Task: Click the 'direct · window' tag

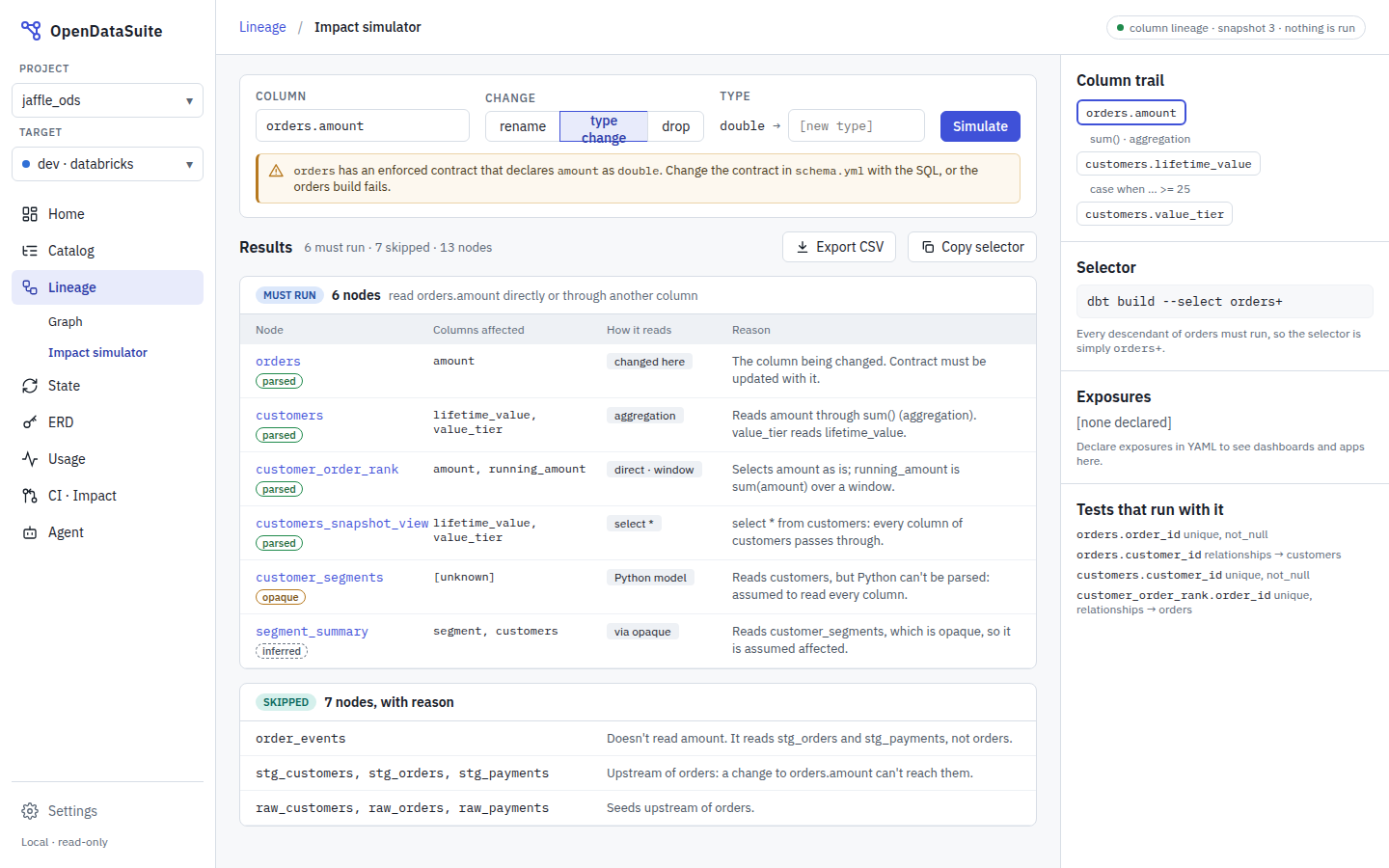Action: point(654,470)
